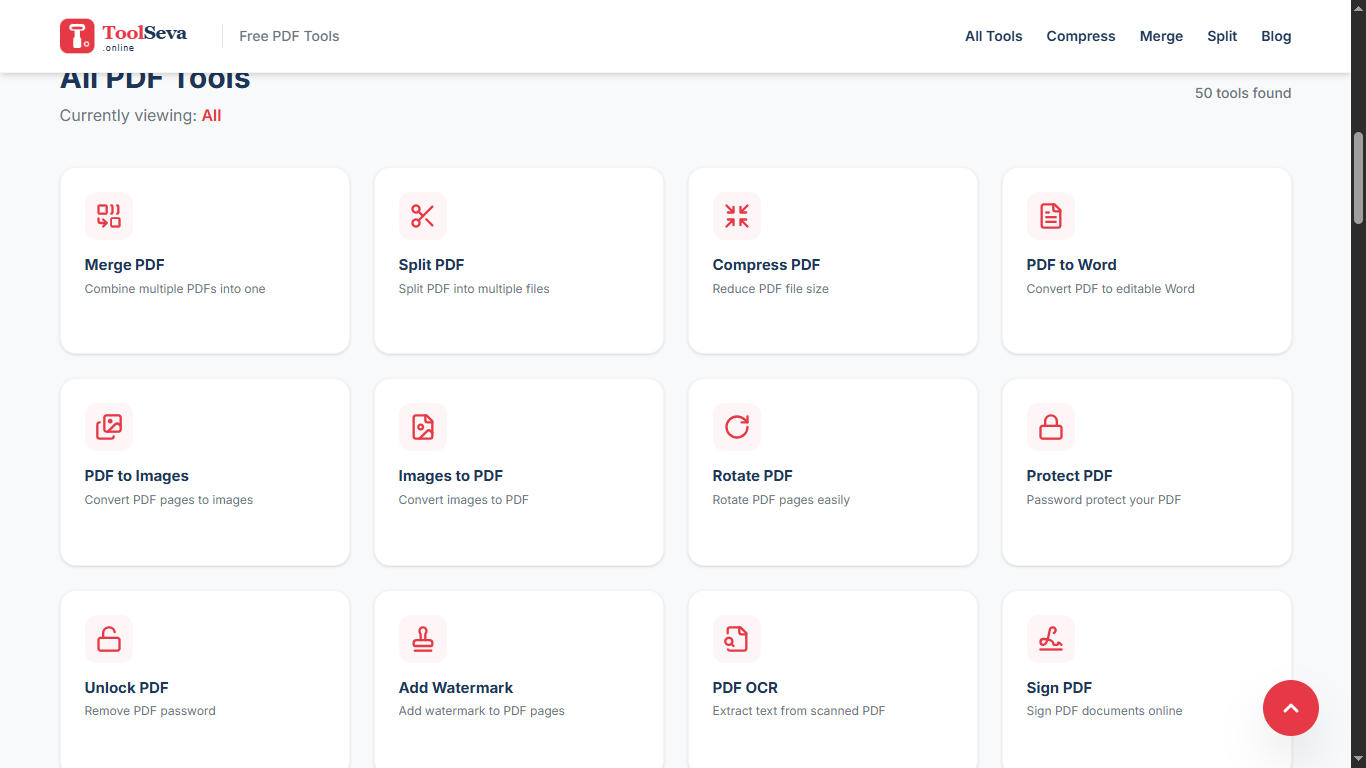
Task: Open the PDF to Word title
Action: (1072, 265)
